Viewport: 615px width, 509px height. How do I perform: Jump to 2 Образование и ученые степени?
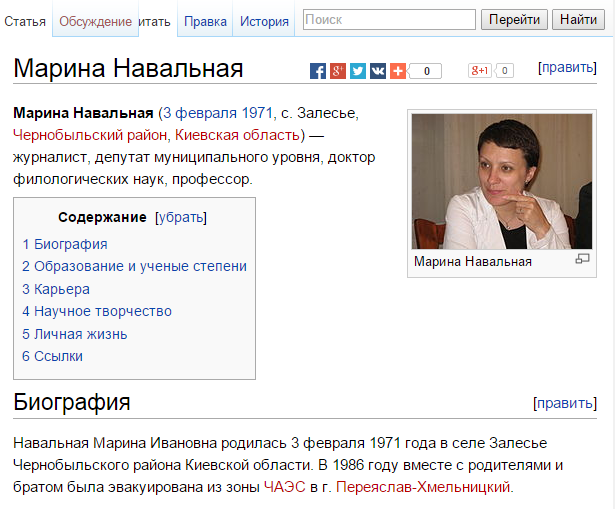134,266
